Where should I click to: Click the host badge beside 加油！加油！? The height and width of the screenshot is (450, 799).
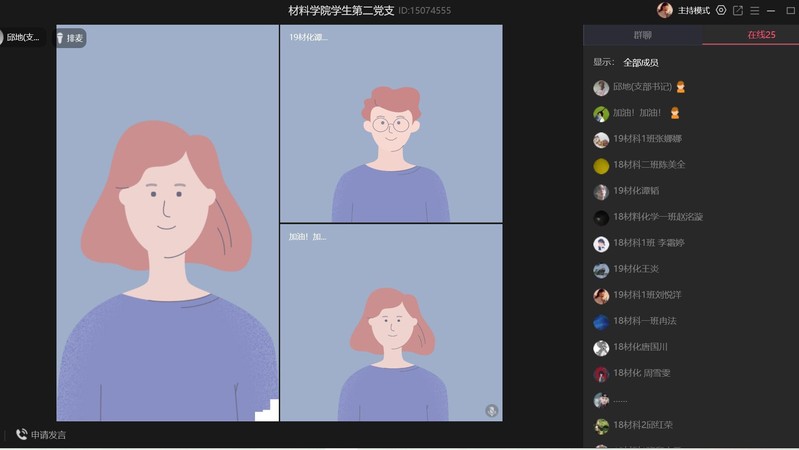(675, 113)
